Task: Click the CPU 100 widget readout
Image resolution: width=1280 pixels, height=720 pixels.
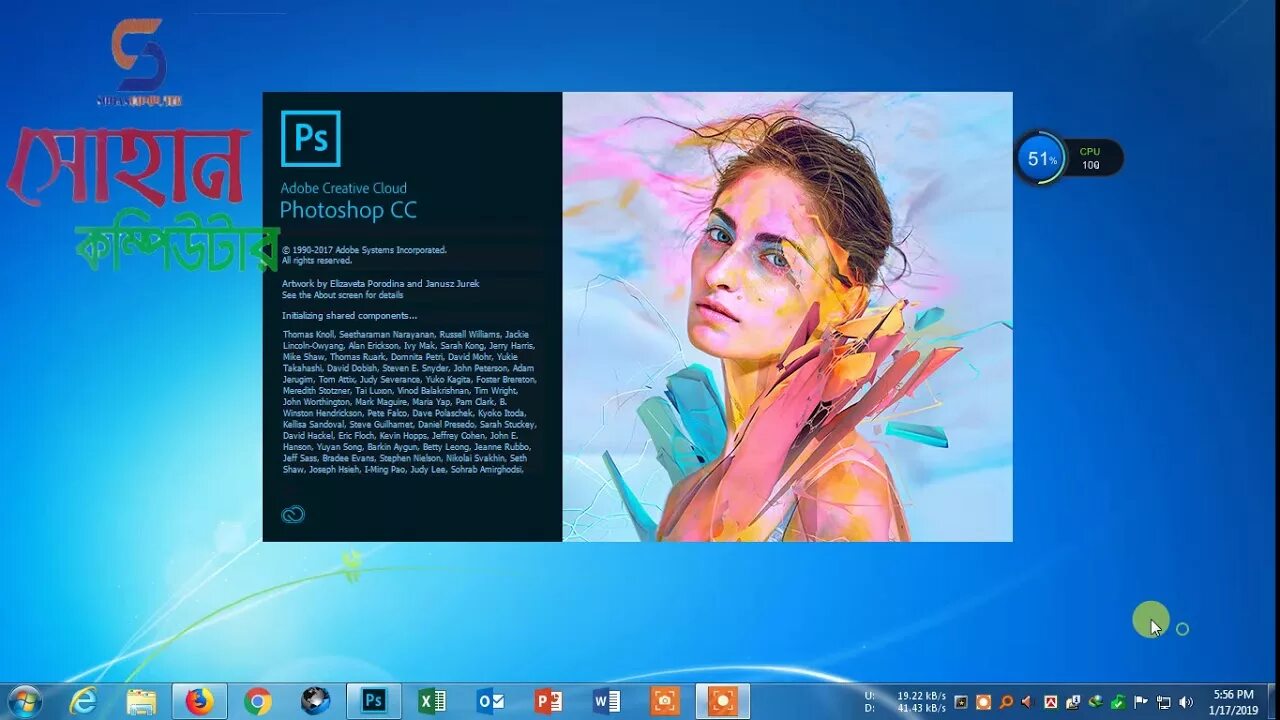Action: (x=1090, y=159)
